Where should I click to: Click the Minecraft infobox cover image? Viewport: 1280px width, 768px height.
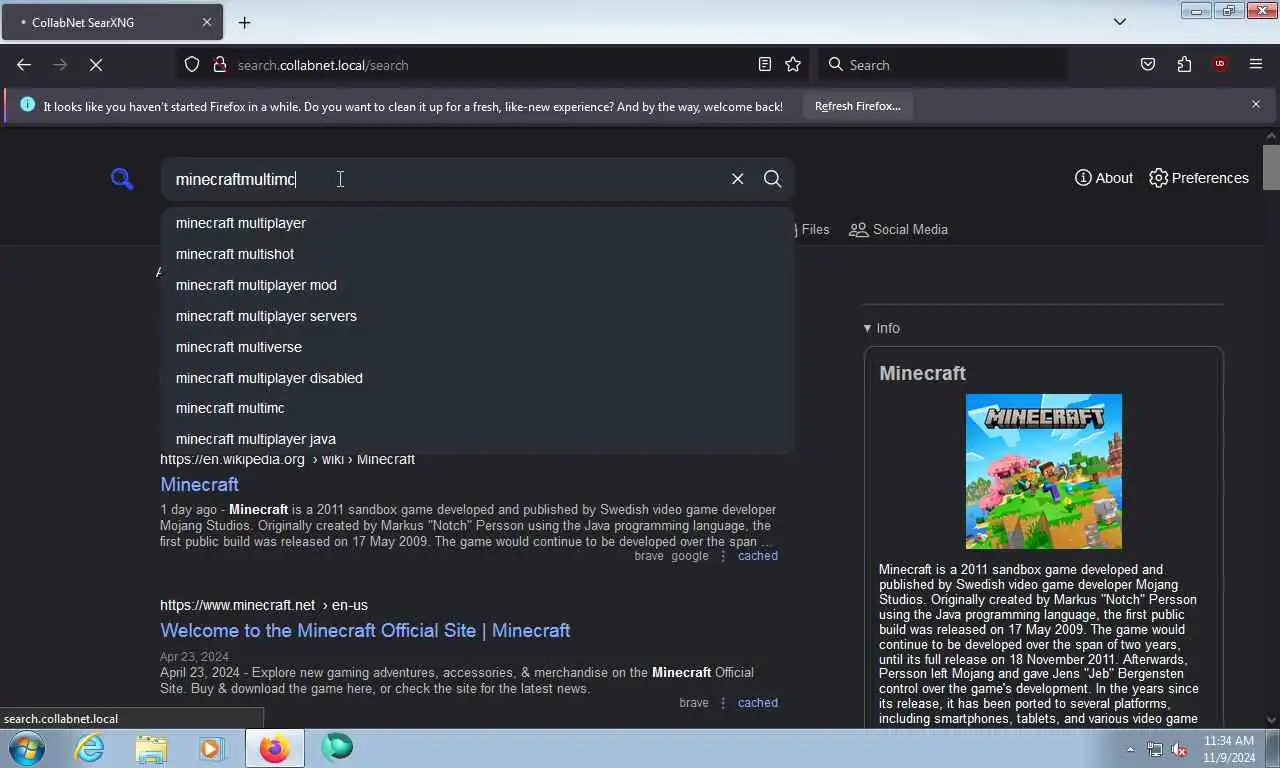pos(1043,471)
